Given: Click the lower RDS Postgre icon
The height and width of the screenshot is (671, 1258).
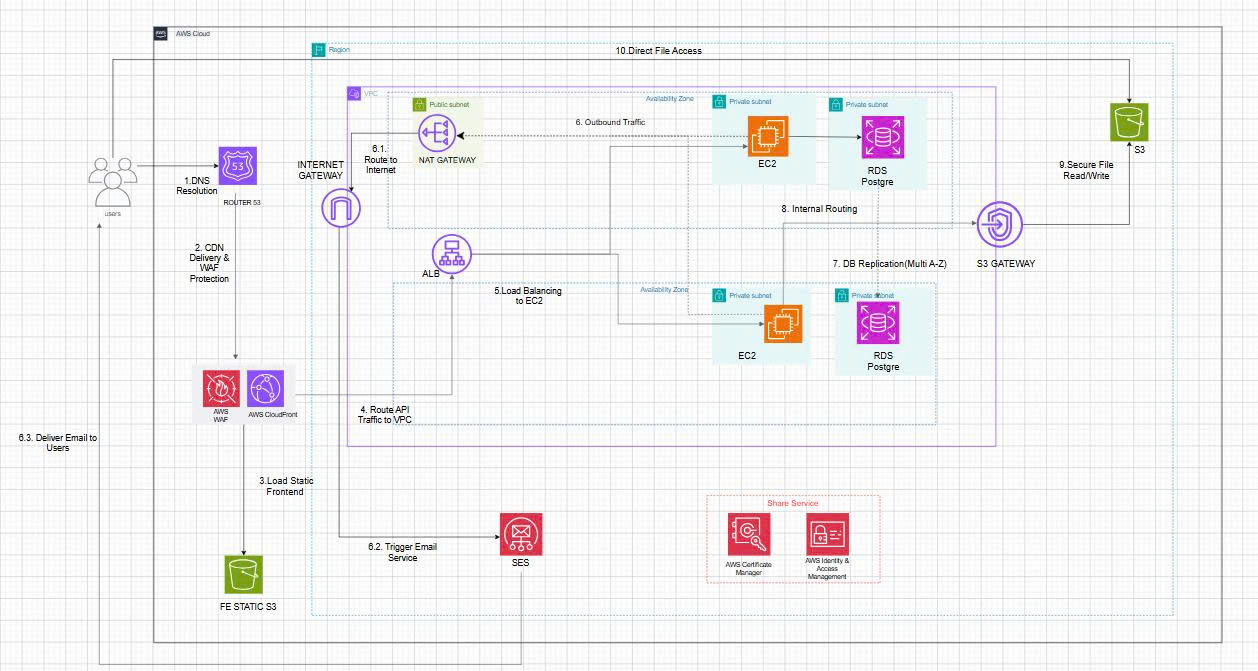Looking at the screenshot, I should pos(877,324).
